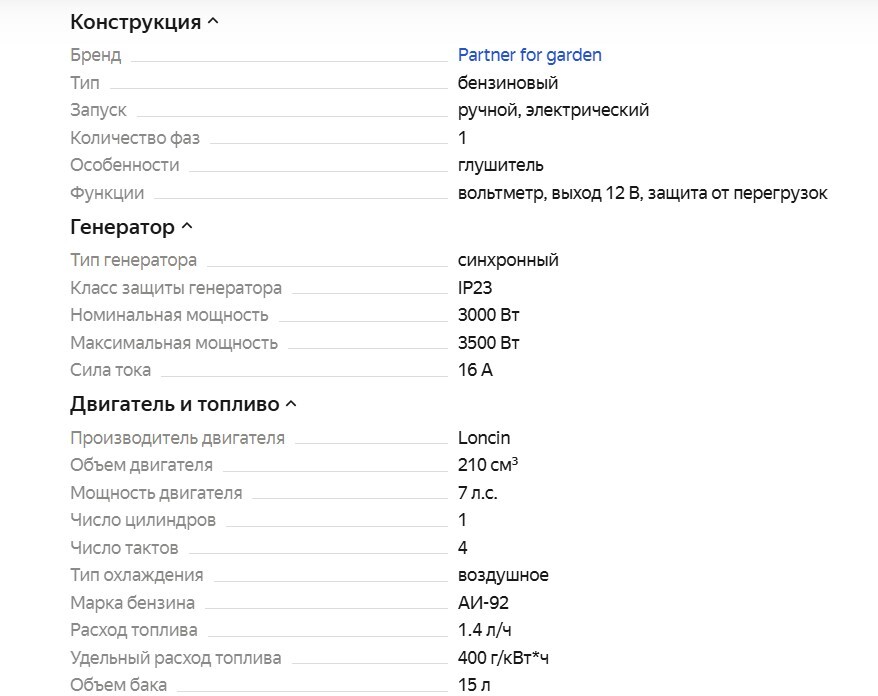Click the Бренд label
The image size is (878, 696).
[96, 55]
